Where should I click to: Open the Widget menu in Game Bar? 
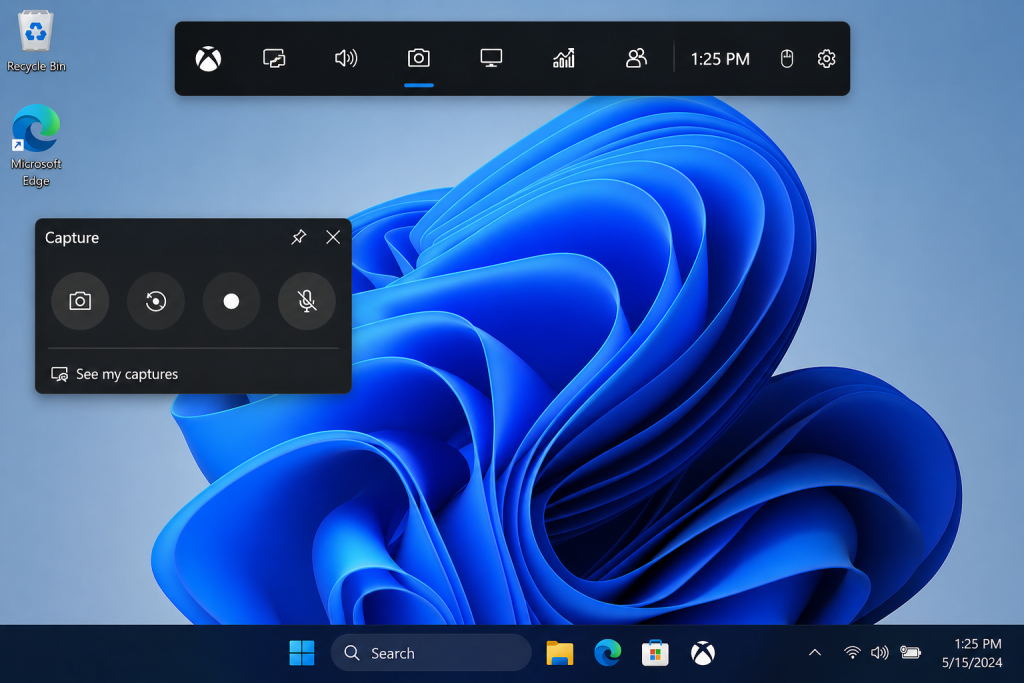click(275, 59)
